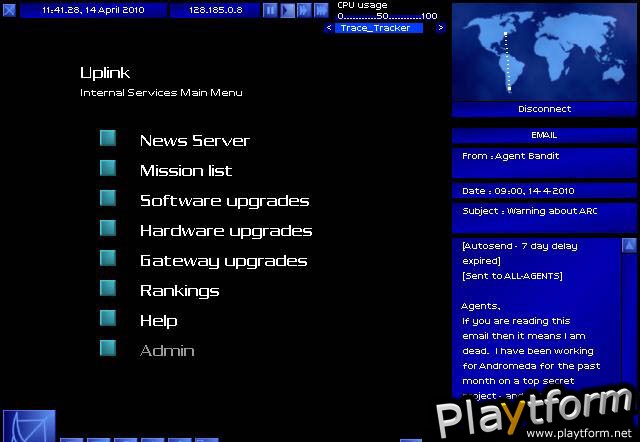
Task: Select the Trace_Tracker running program label
Action: tap(379, 28)
